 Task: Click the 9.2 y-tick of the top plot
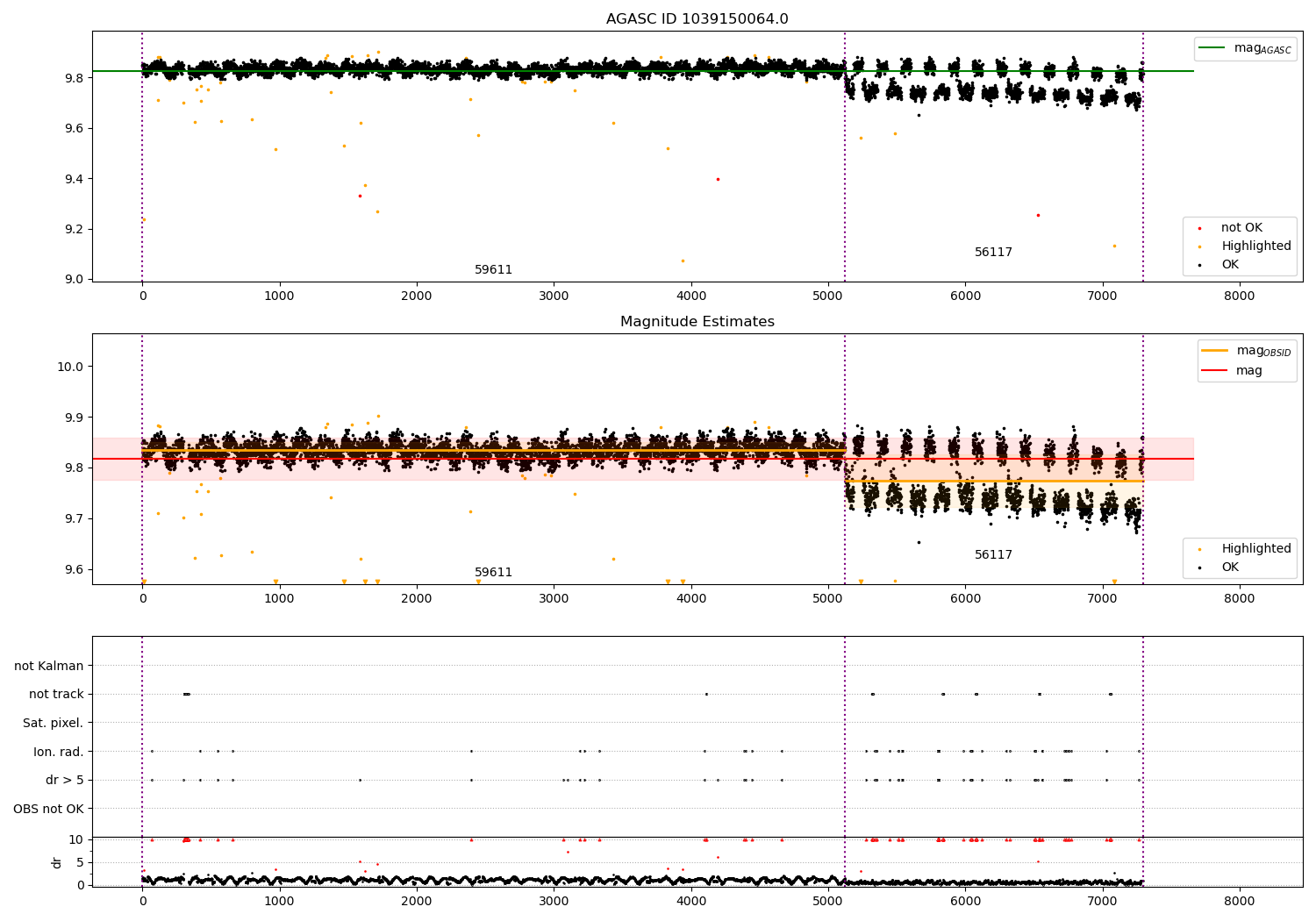[x=74, y=229]
